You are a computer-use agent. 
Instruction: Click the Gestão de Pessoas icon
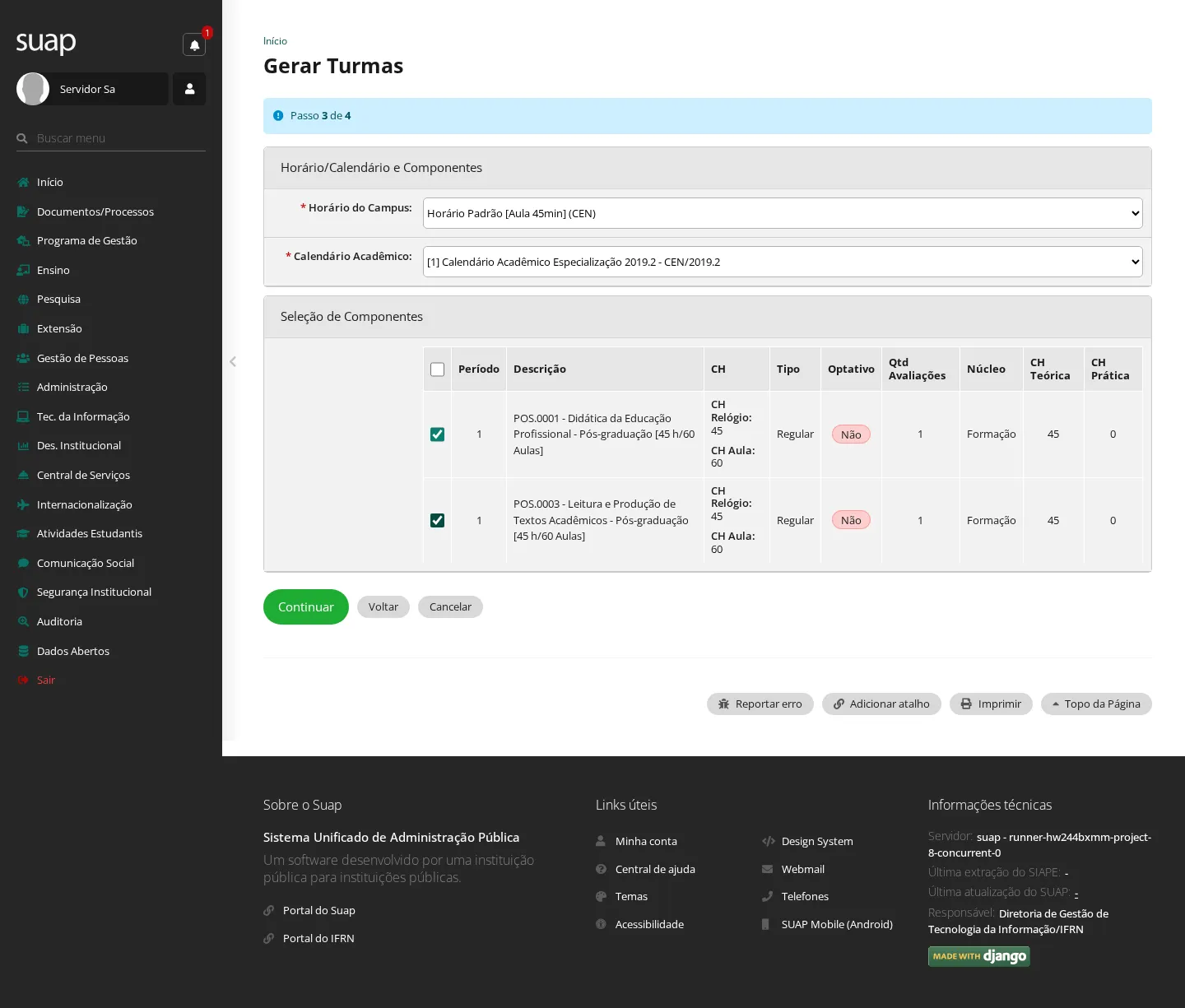point(23,358)
